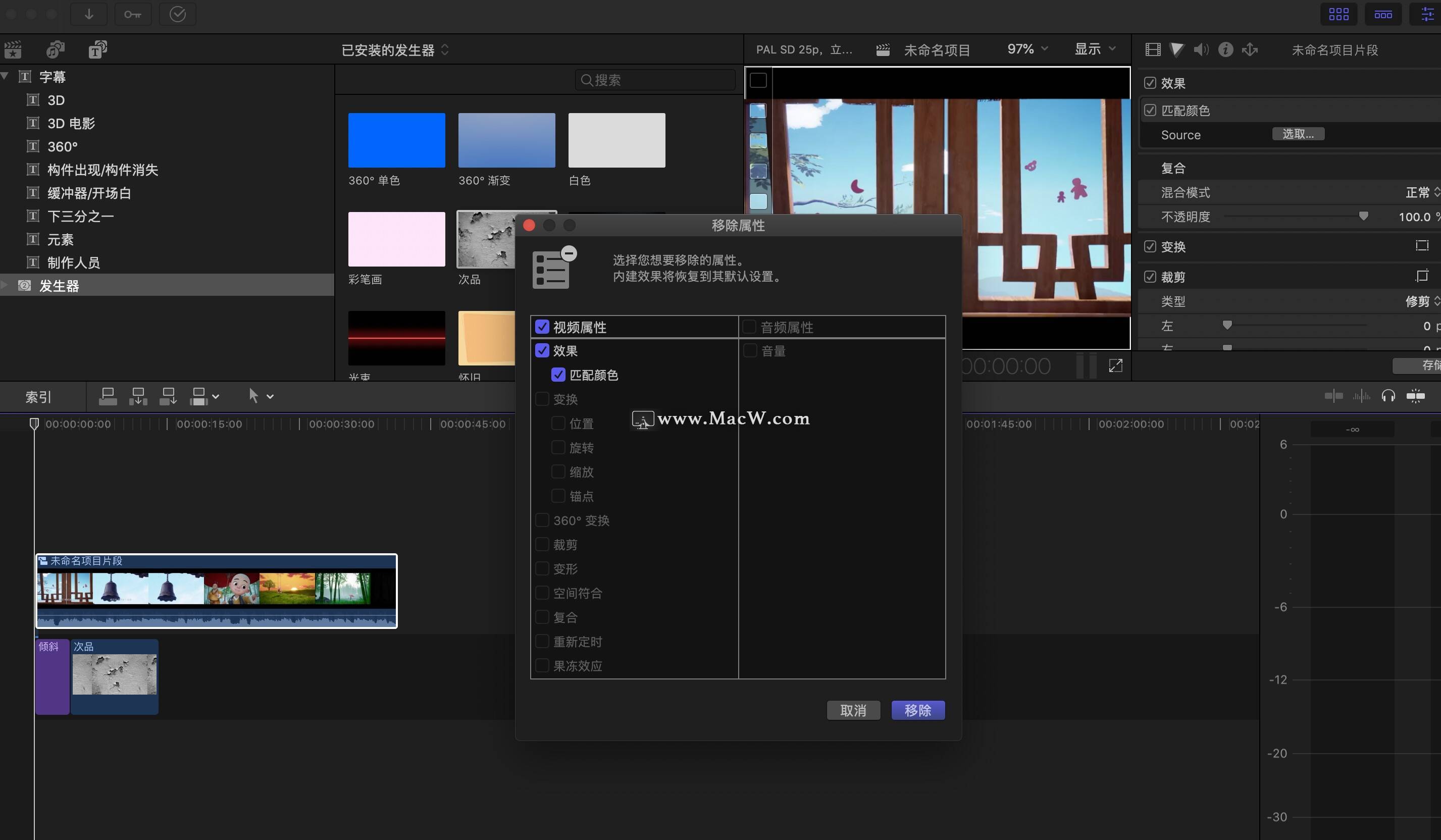The image size is (1441, 840).
Task: Open the background tasks checkmark icon
Action: click(x=177, y=14)
